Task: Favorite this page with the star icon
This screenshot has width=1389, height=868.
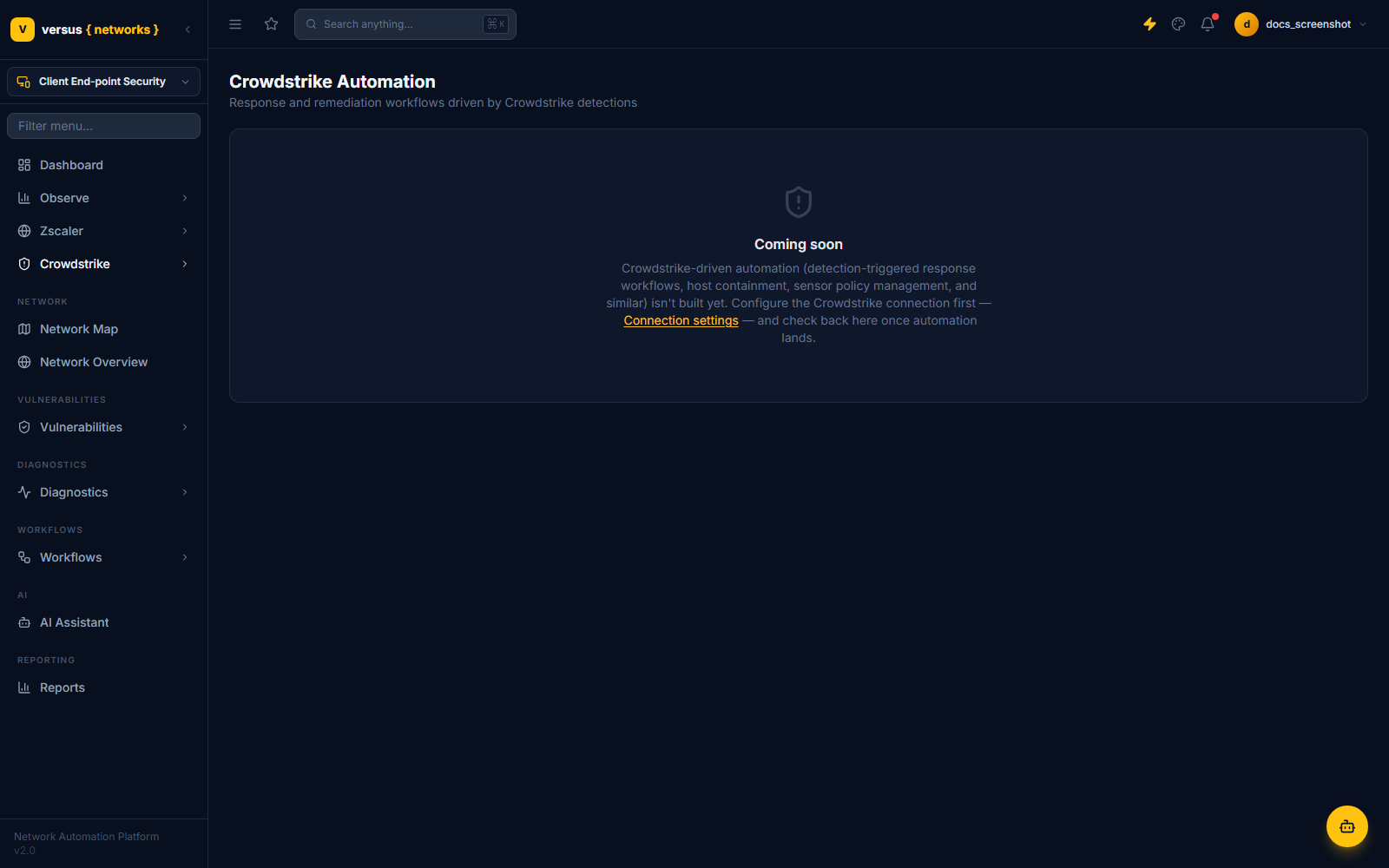Action: (x=272, y=24)
